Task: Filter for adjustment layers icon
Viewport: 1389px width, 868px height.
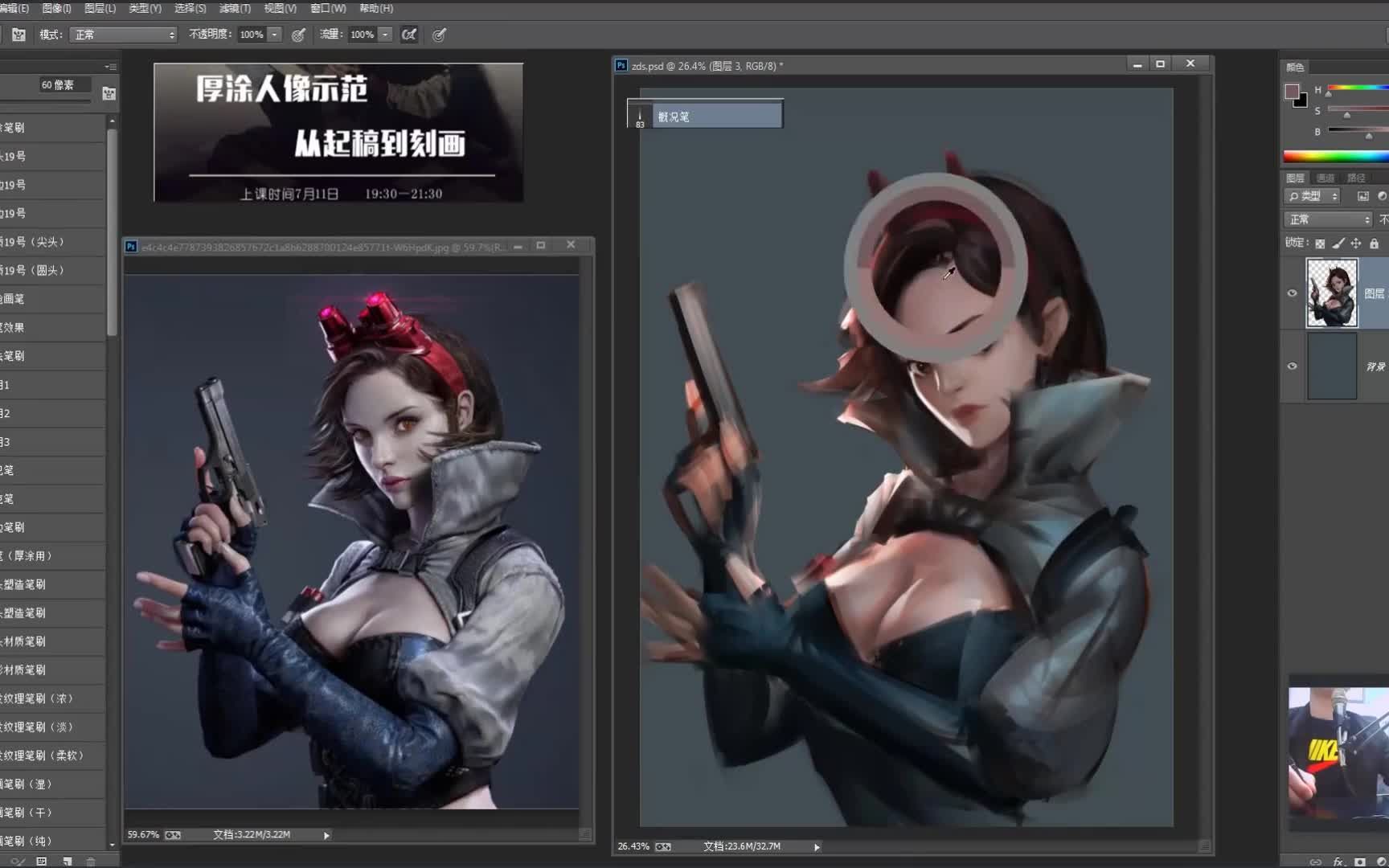Action: [x=1383, y=196]
